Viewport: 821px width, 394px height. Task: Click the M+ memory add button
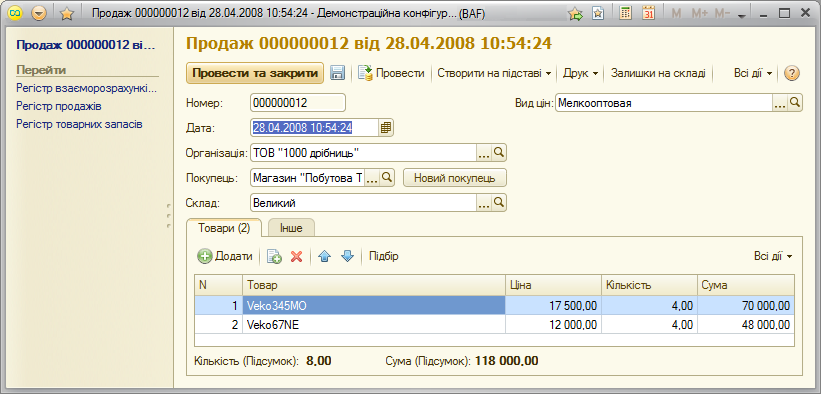[700, 14]
